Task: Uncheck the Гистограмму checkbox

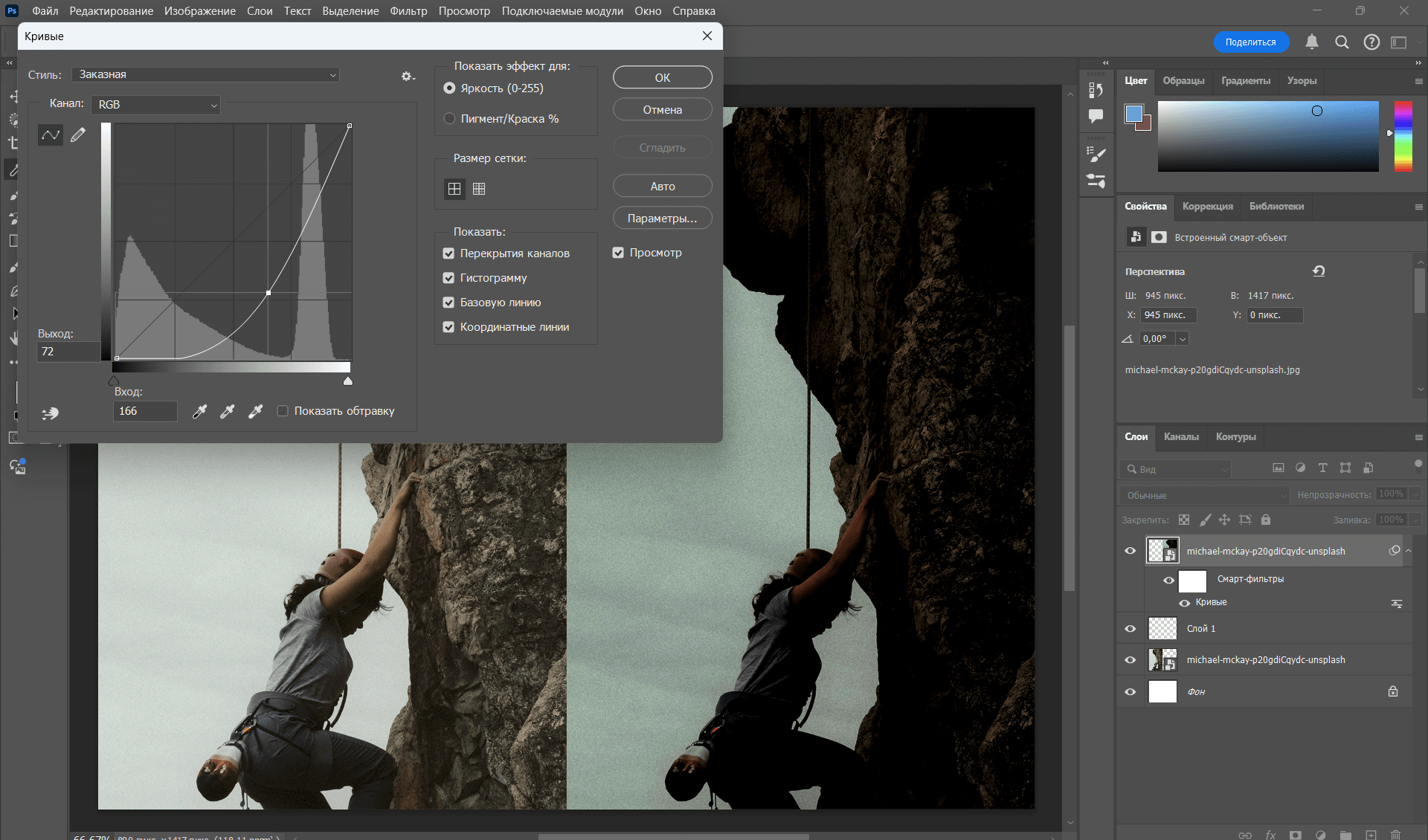Action: tap(448, 278)
